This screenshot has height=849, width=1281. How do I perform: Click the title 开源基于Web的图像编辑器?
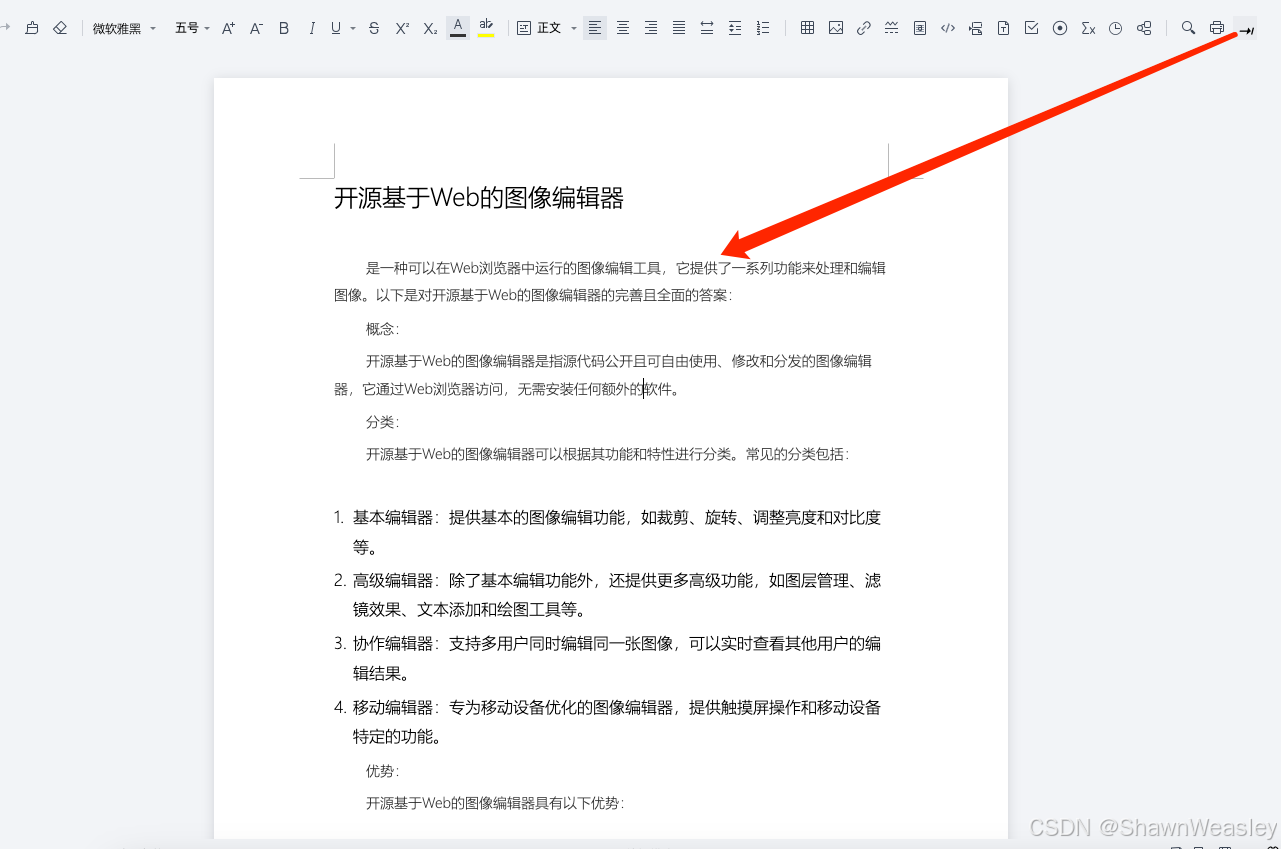click(x=479, y=198)
